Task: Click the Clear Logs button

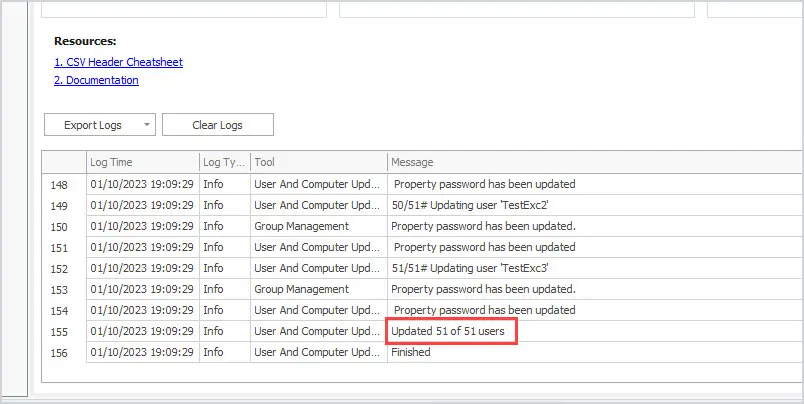Action: tap(217, 125)
